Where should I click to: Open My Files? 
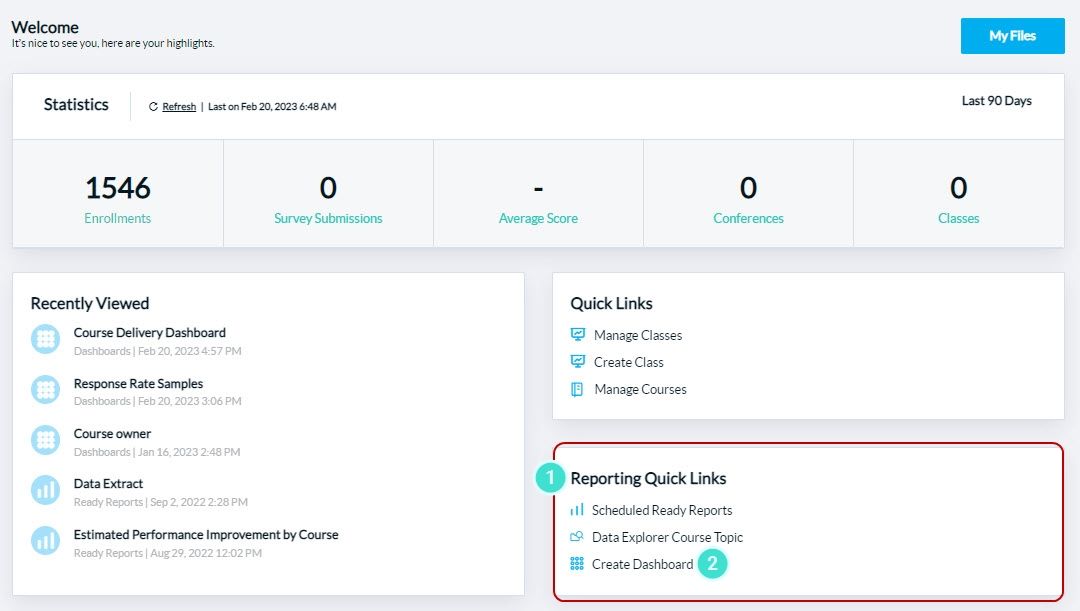[1012, 35]
